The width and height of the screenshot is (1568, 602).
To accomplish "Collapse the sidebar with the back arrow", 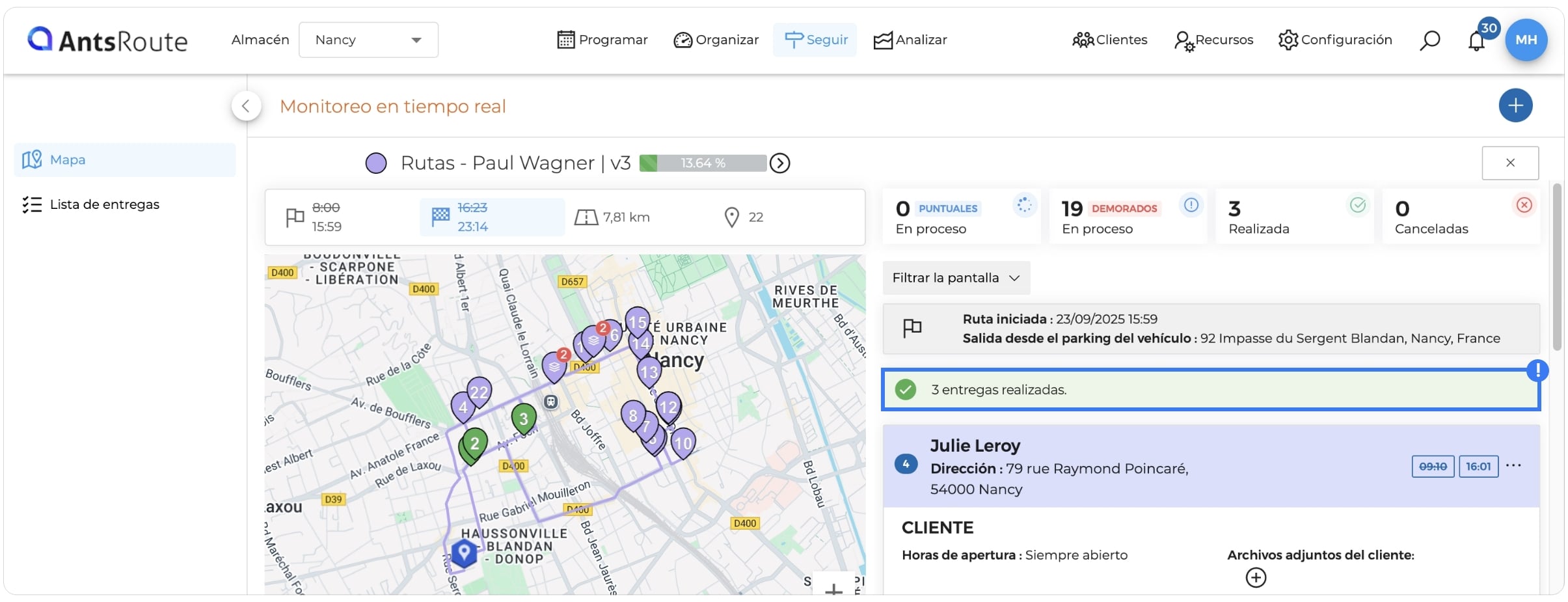I will (246, 106).
